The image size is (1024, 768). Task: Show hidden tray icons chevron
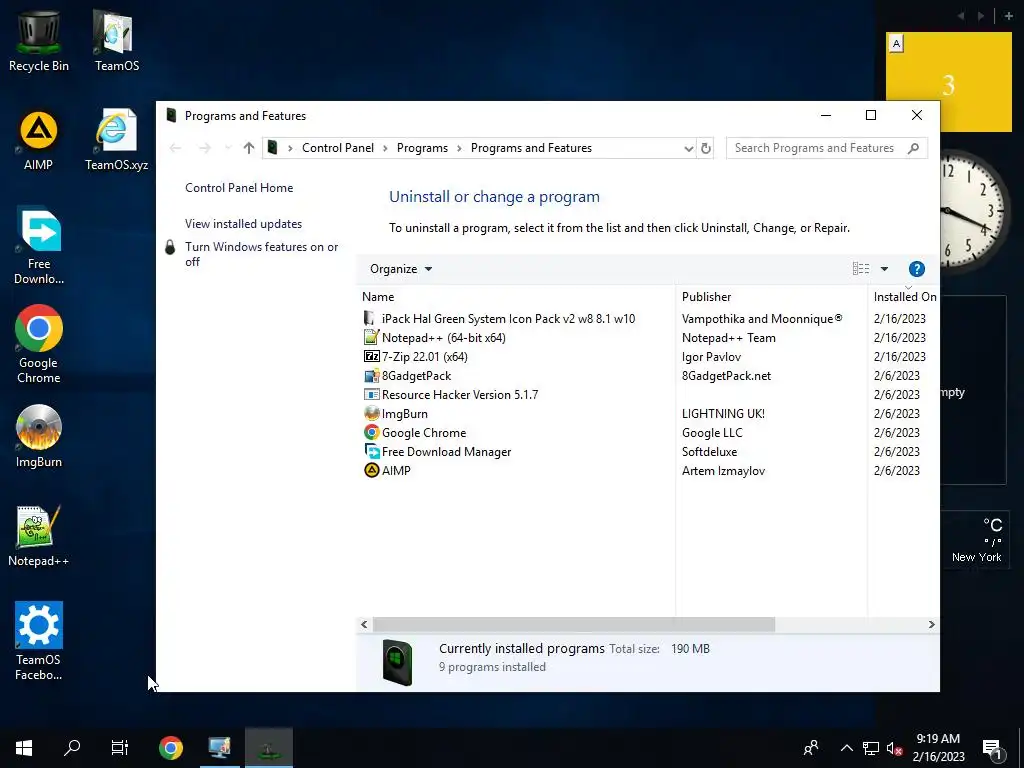846,748
